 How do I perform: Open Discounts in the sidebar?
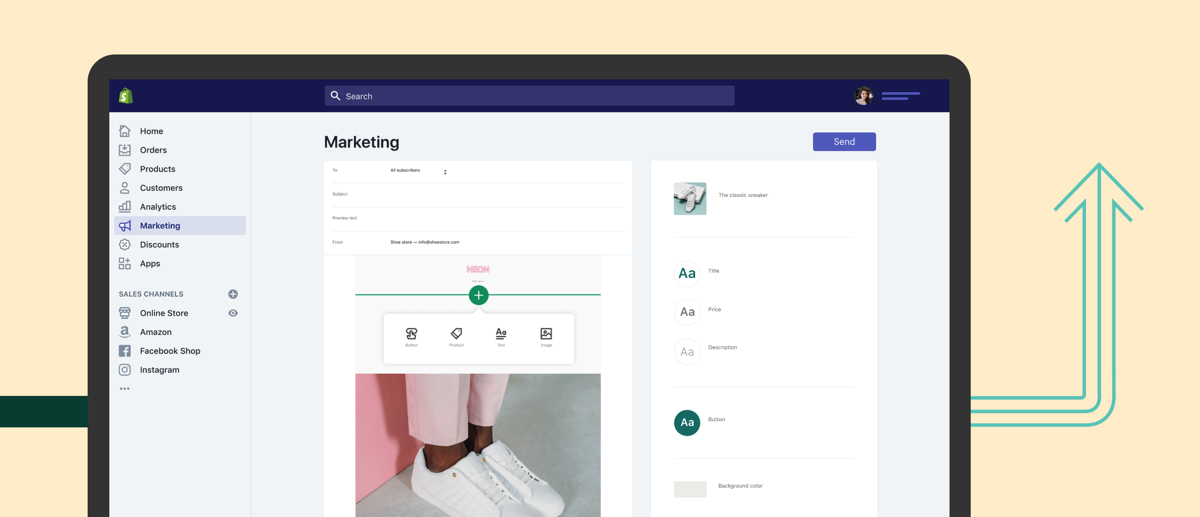pos(159,245)
